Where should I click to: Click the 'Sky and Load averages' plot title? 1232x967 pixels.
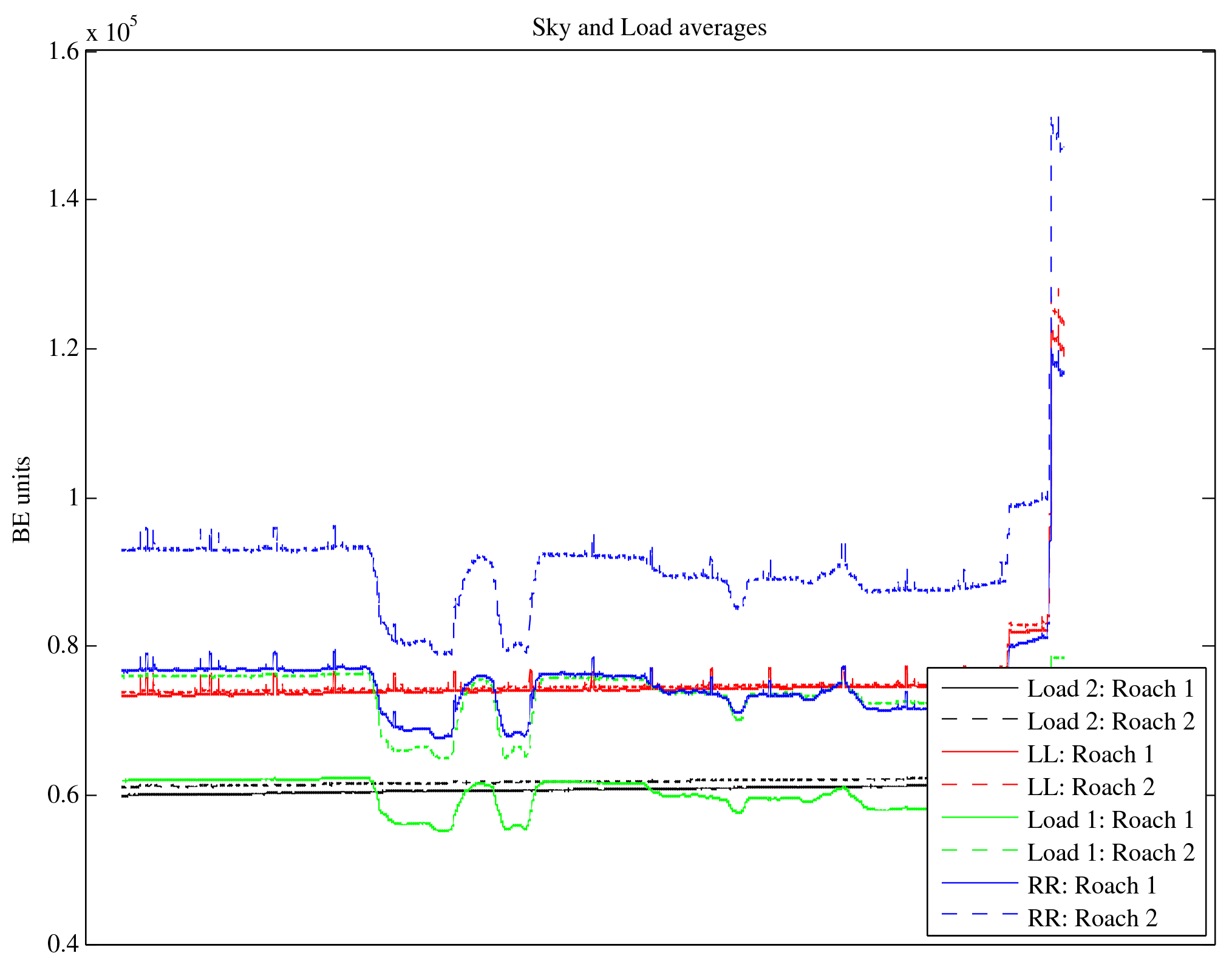649,28
